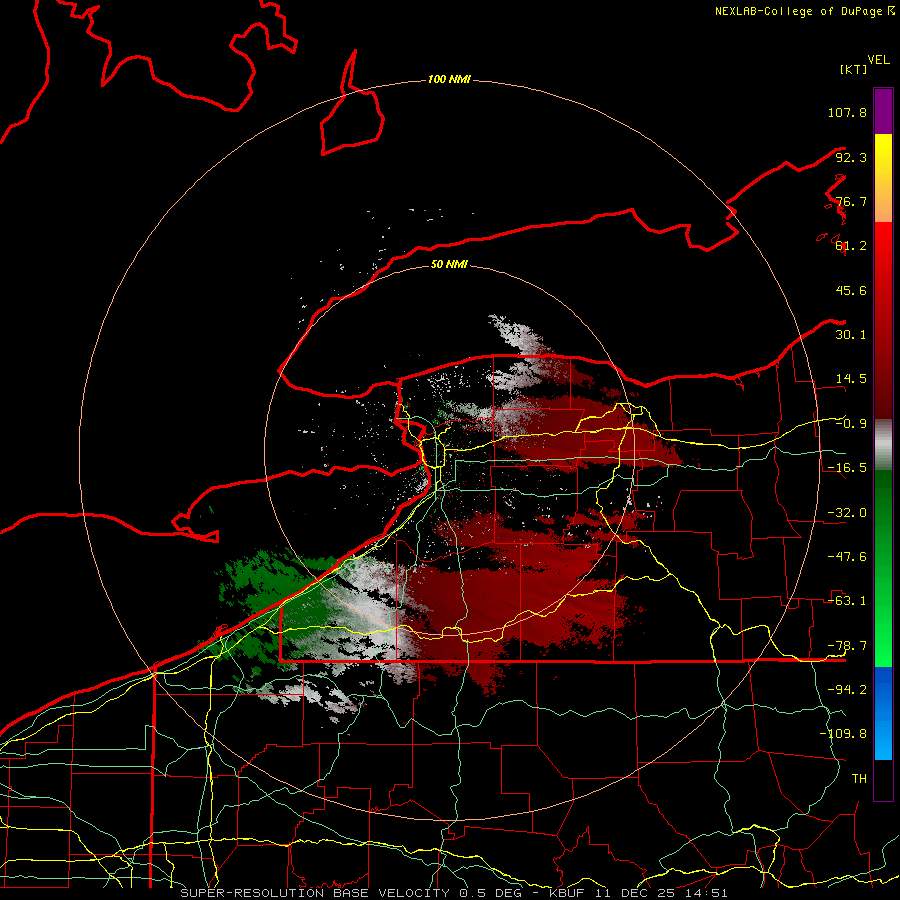Screen dimensions: 900x900
Task: Click the VEL legend title
Action: click(x=878, y=59)
